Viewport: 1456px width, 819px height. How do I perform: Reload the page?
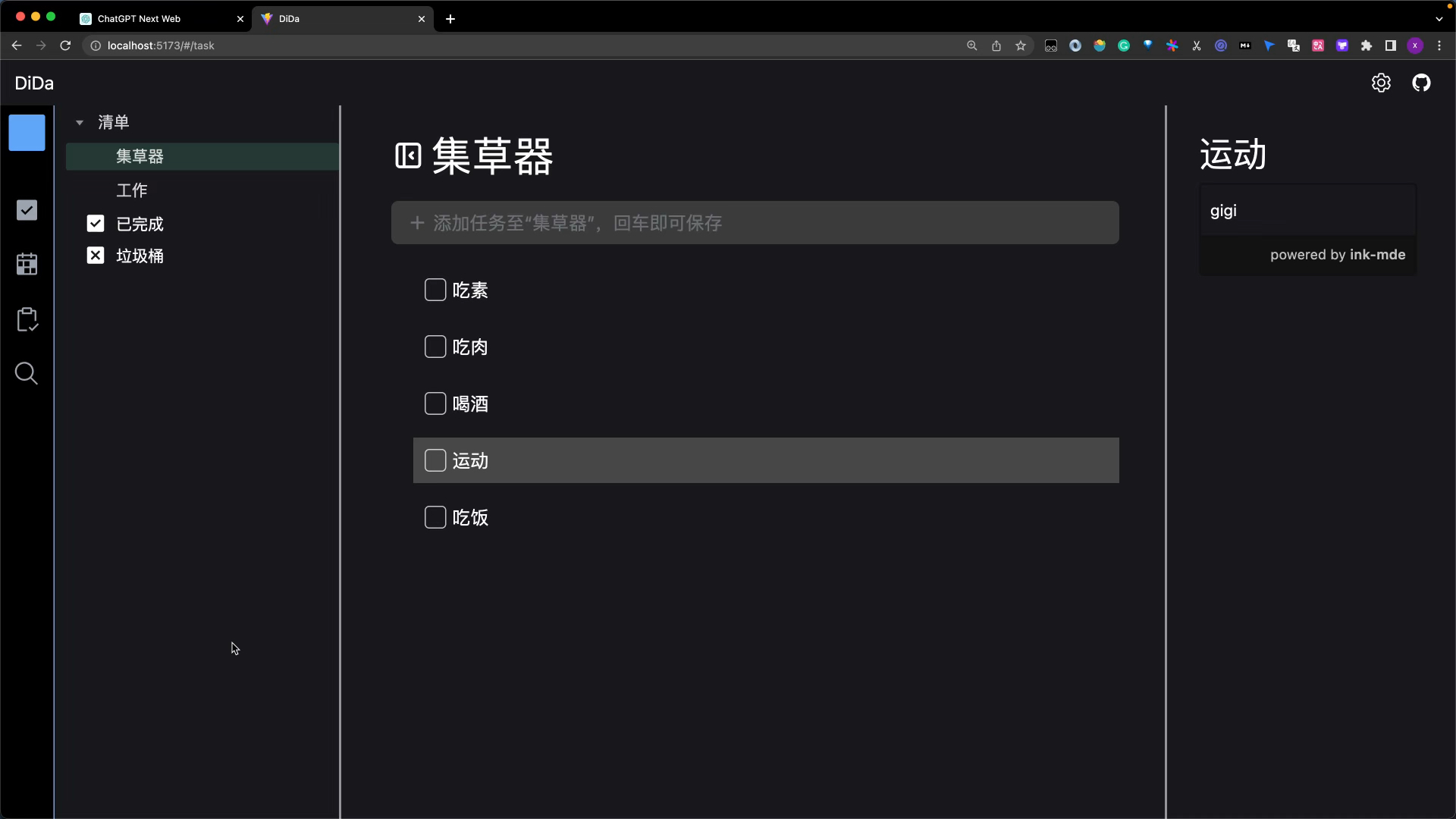coord(65,45)
